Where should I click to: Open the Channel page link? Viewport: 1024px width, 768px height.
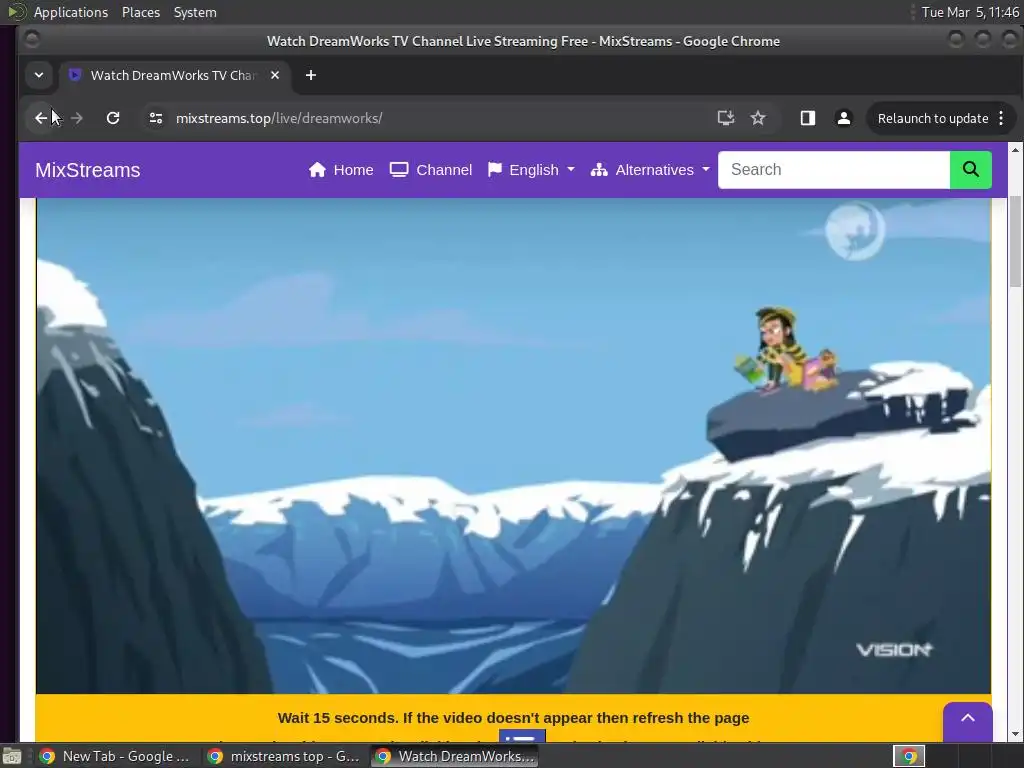[430, 170]
